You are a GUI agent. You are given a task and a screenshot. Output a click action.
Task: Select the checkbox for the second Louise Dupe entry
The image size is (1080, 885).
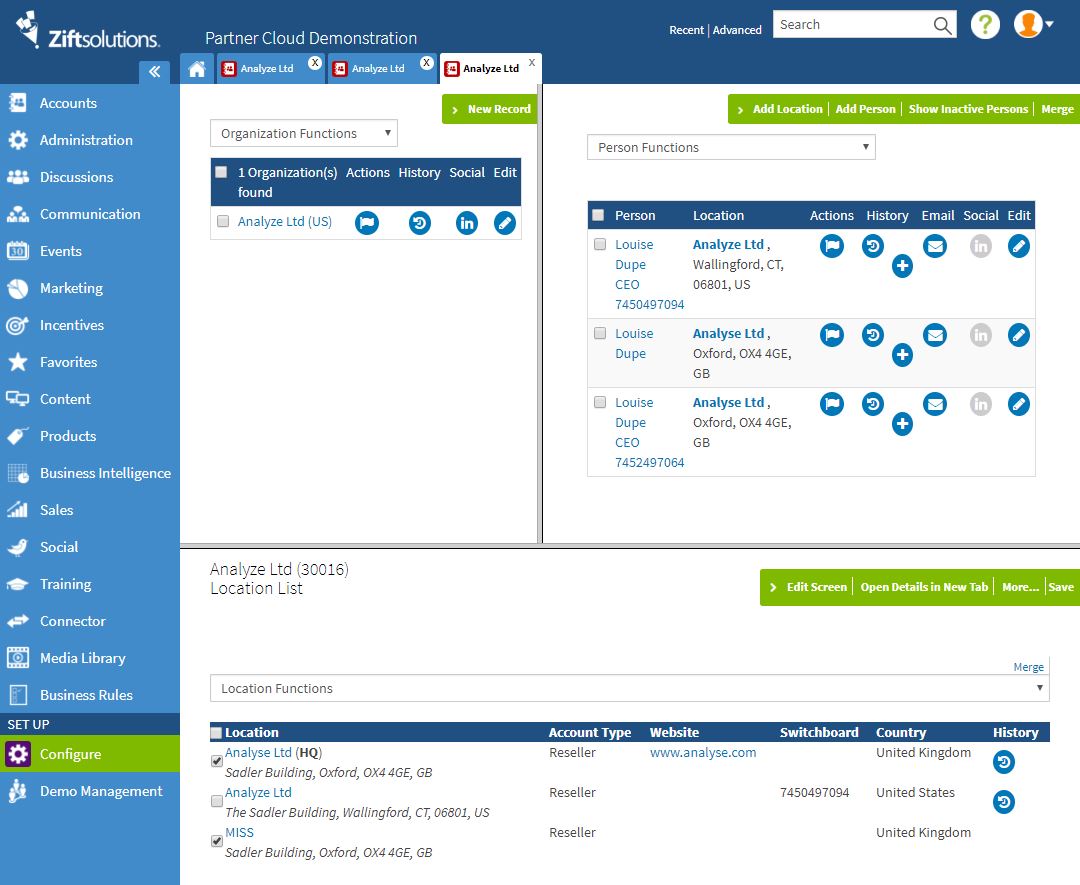coord(600,333)
